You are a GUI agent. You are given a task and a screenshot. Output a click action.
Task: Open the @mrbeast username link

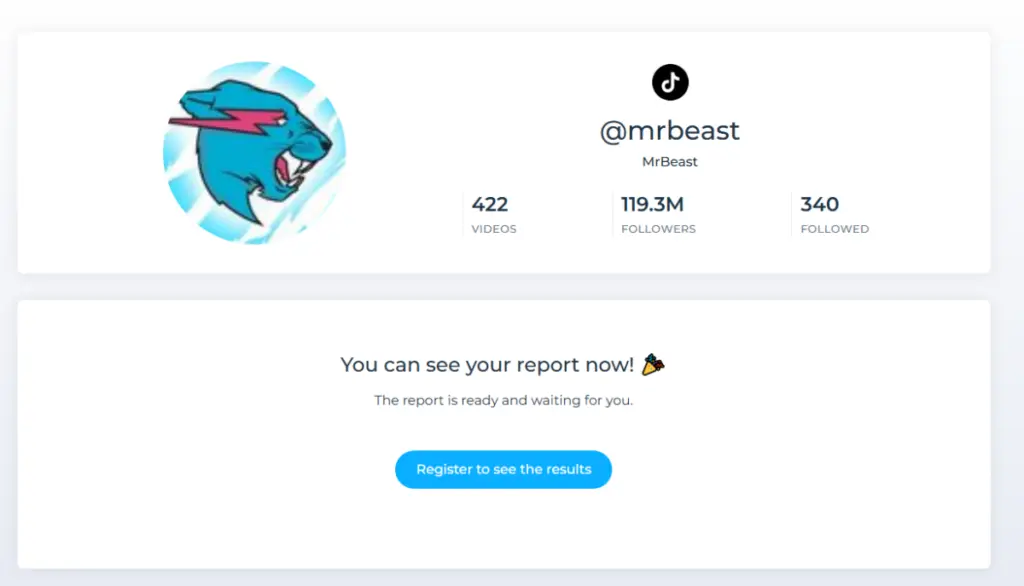pos(669,131)
